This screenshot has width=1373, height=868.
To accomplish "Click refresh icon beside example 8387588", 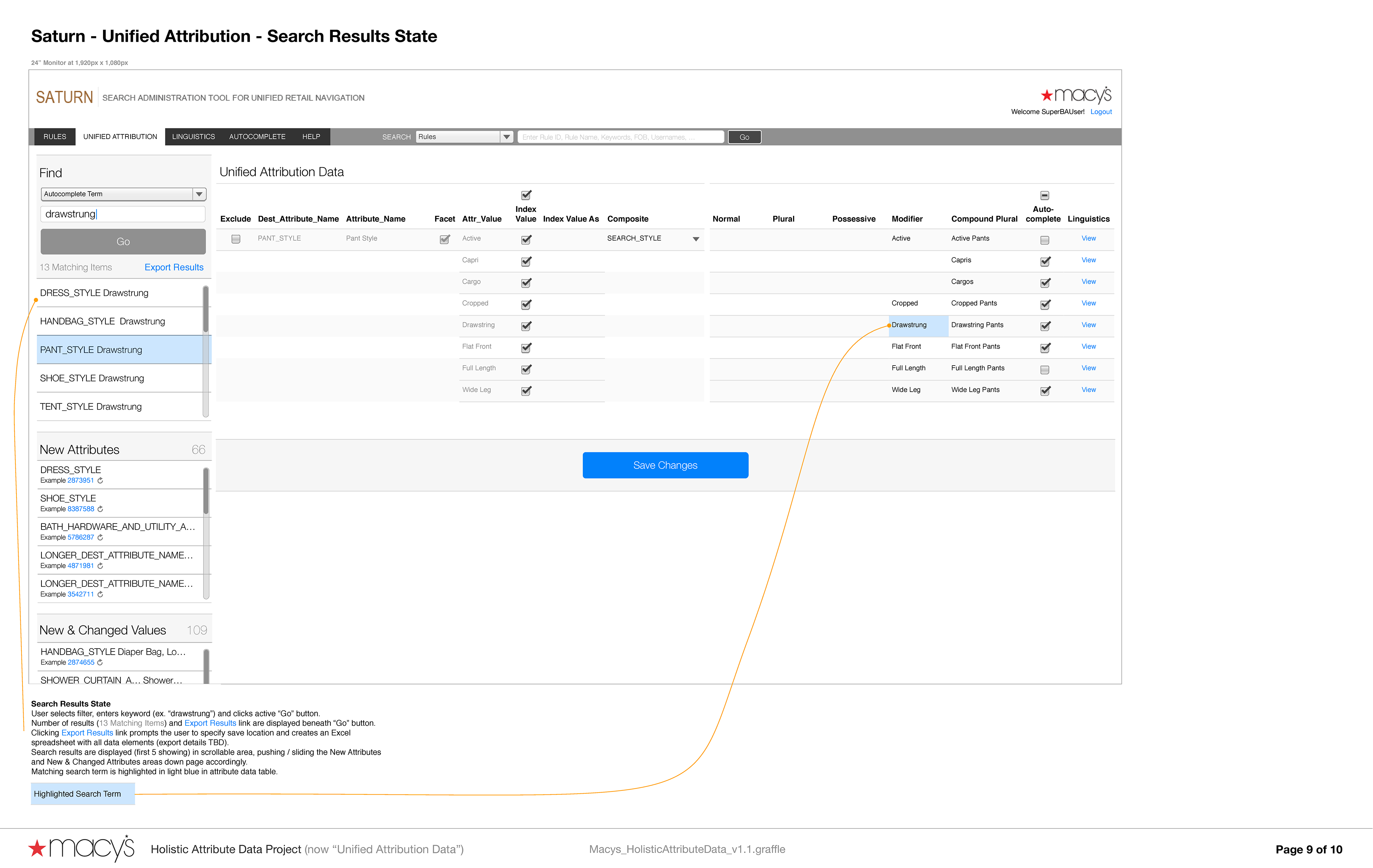I will tap(100, 509).
